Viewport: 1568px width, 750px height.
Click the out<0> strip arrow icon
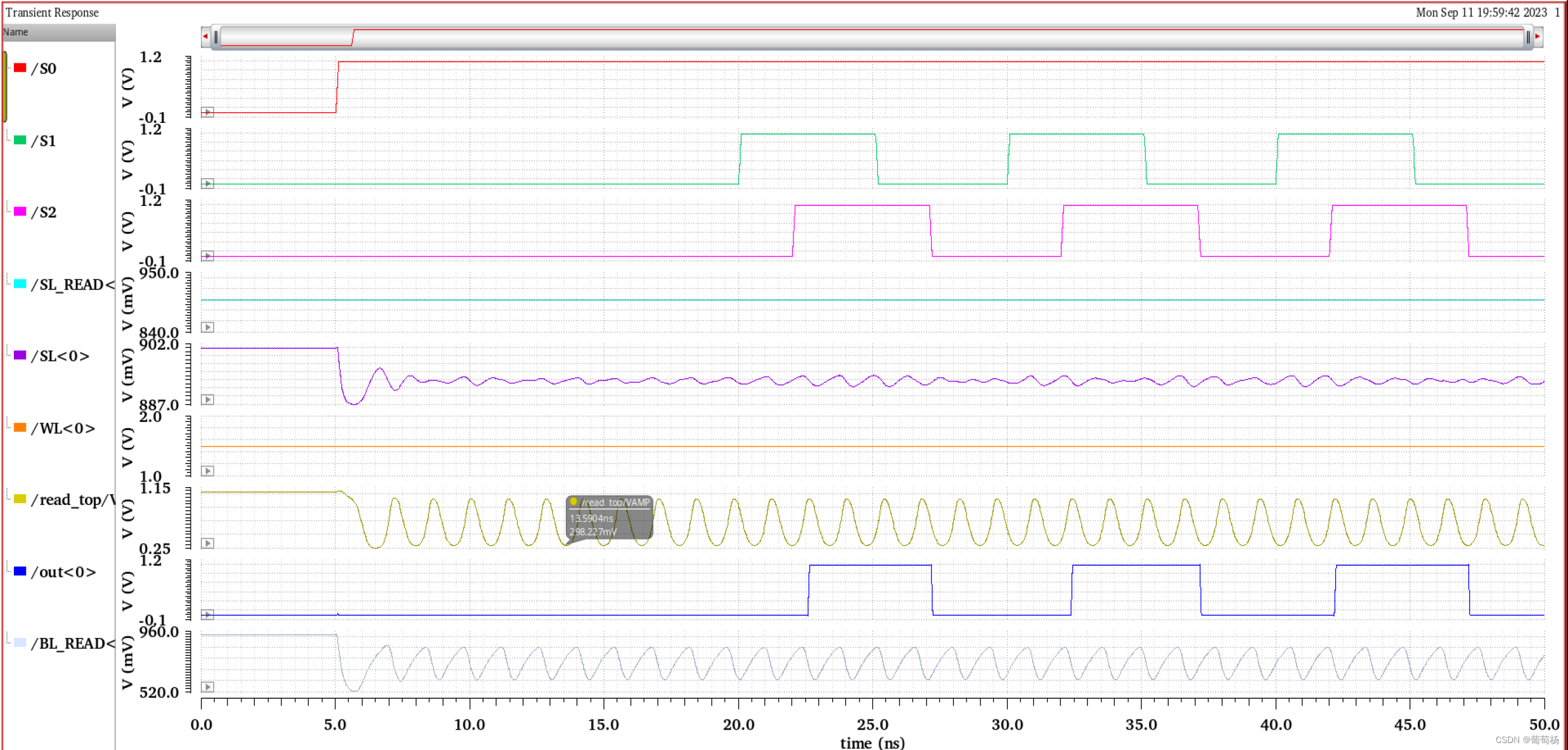[x=207, y=614]
